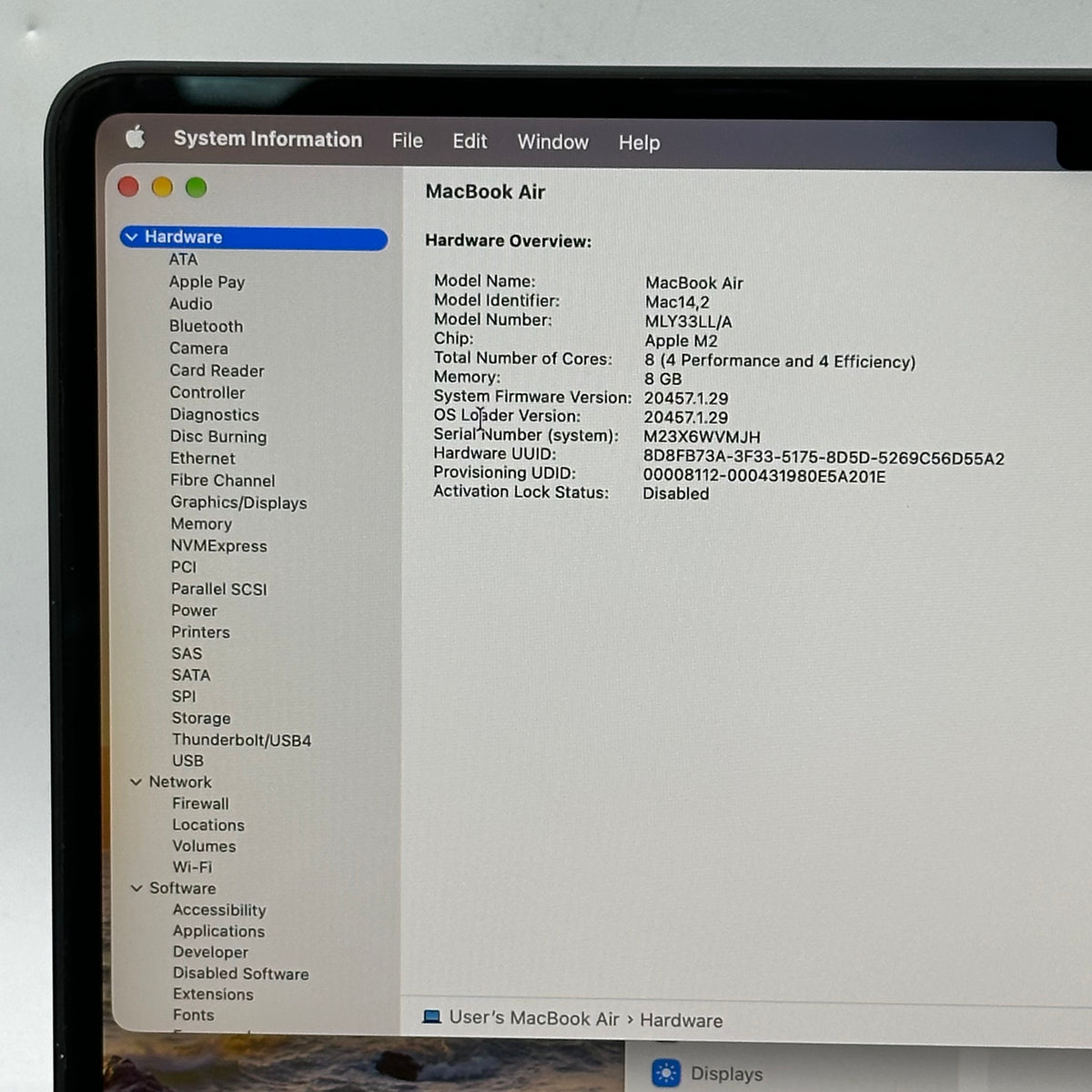Select Ethernet in the sidebar
The image size is (1092, 1092).
pyautogui.click(x=202, y=459)
